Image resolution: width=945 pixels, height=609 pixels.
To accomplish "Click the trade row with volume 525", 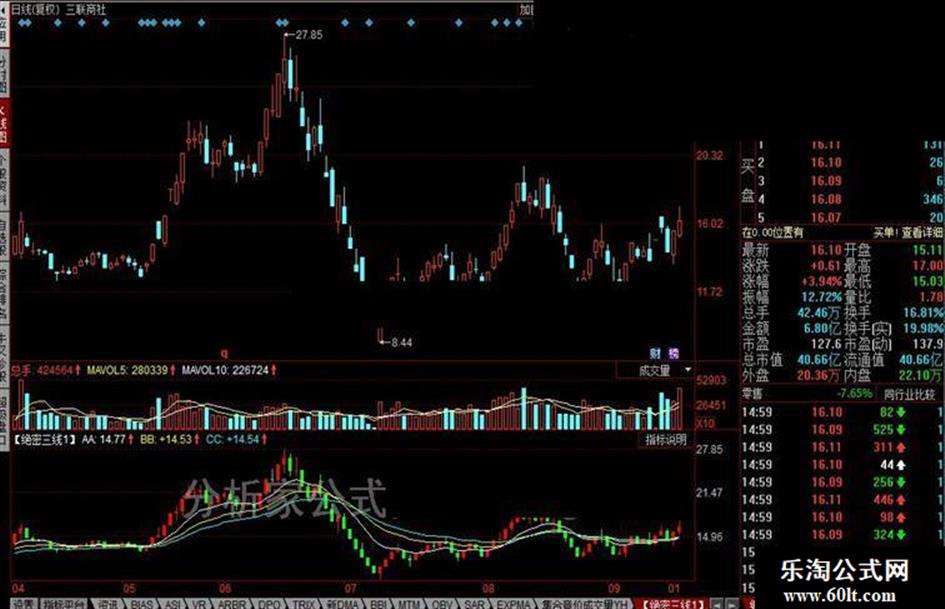I will pos(843,430).
